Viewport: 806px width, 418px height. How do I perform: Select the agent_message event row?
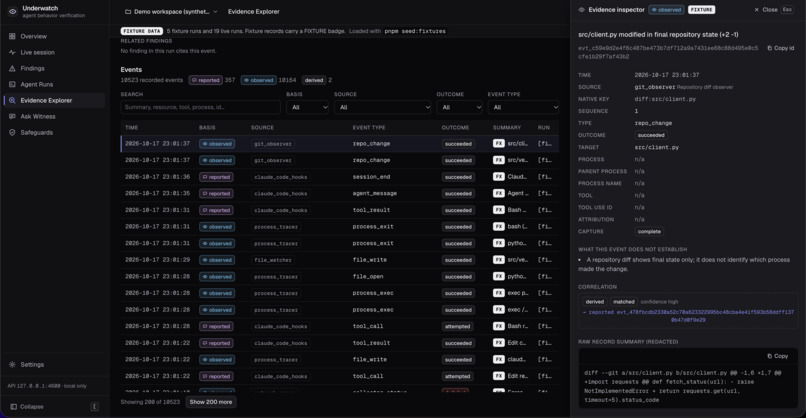340,193
